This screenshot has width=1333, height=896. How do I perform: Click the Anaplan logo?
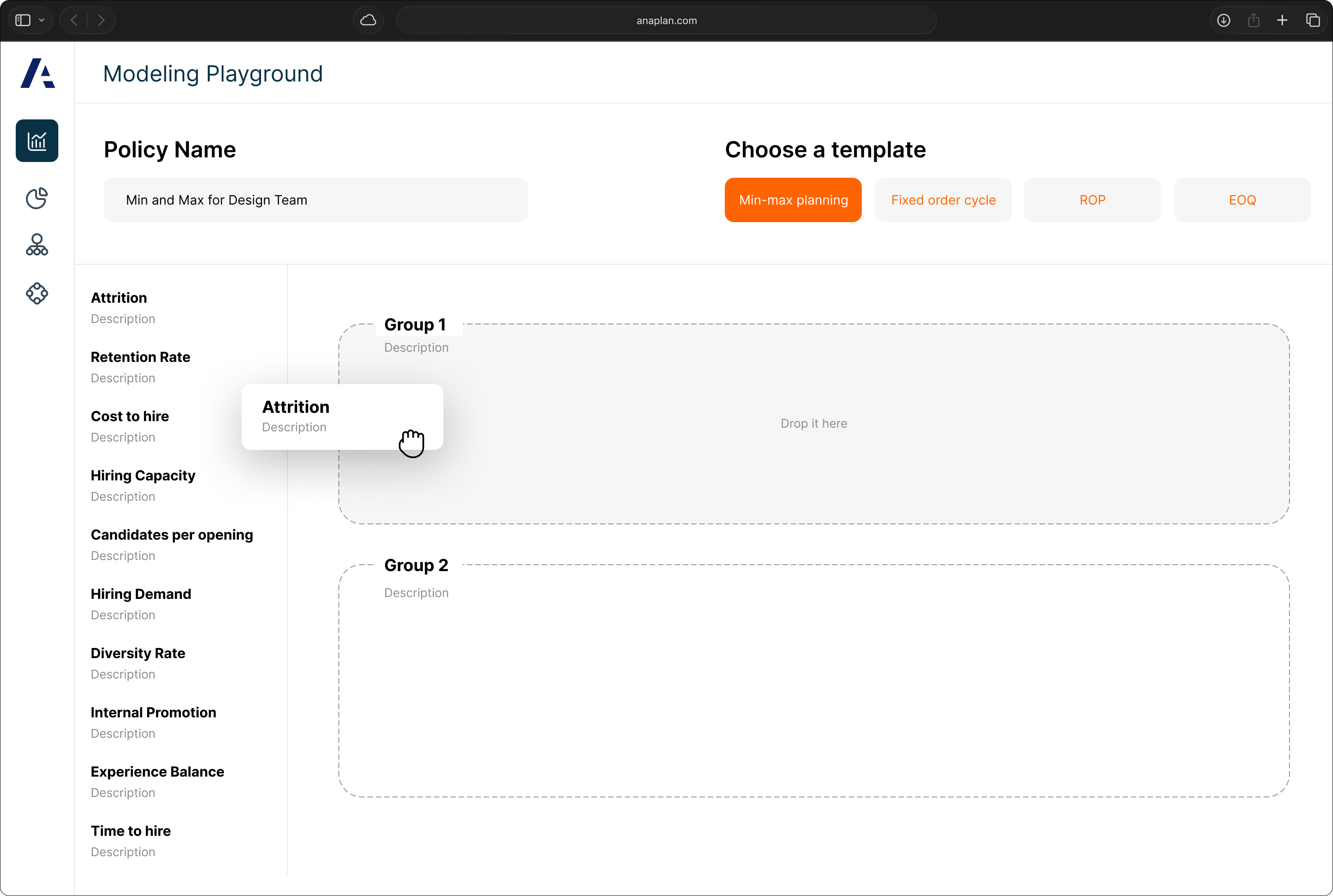click(37, 73)
